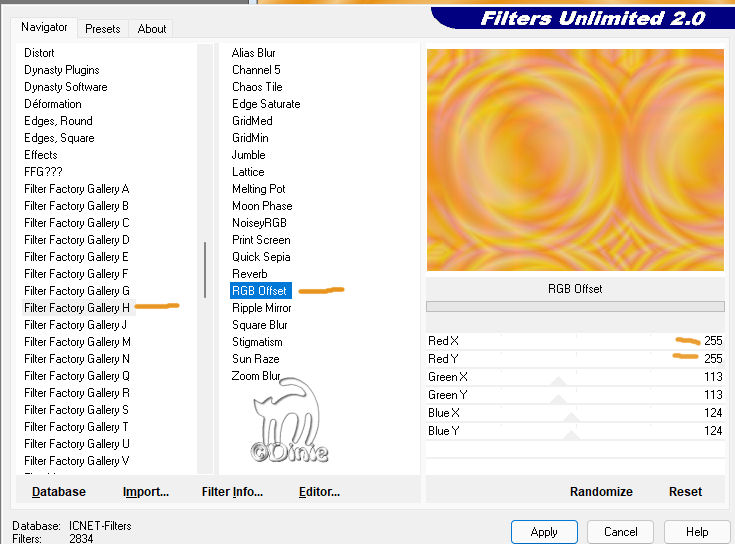Choose the Sun Raze filter

[x=255, y=359]
